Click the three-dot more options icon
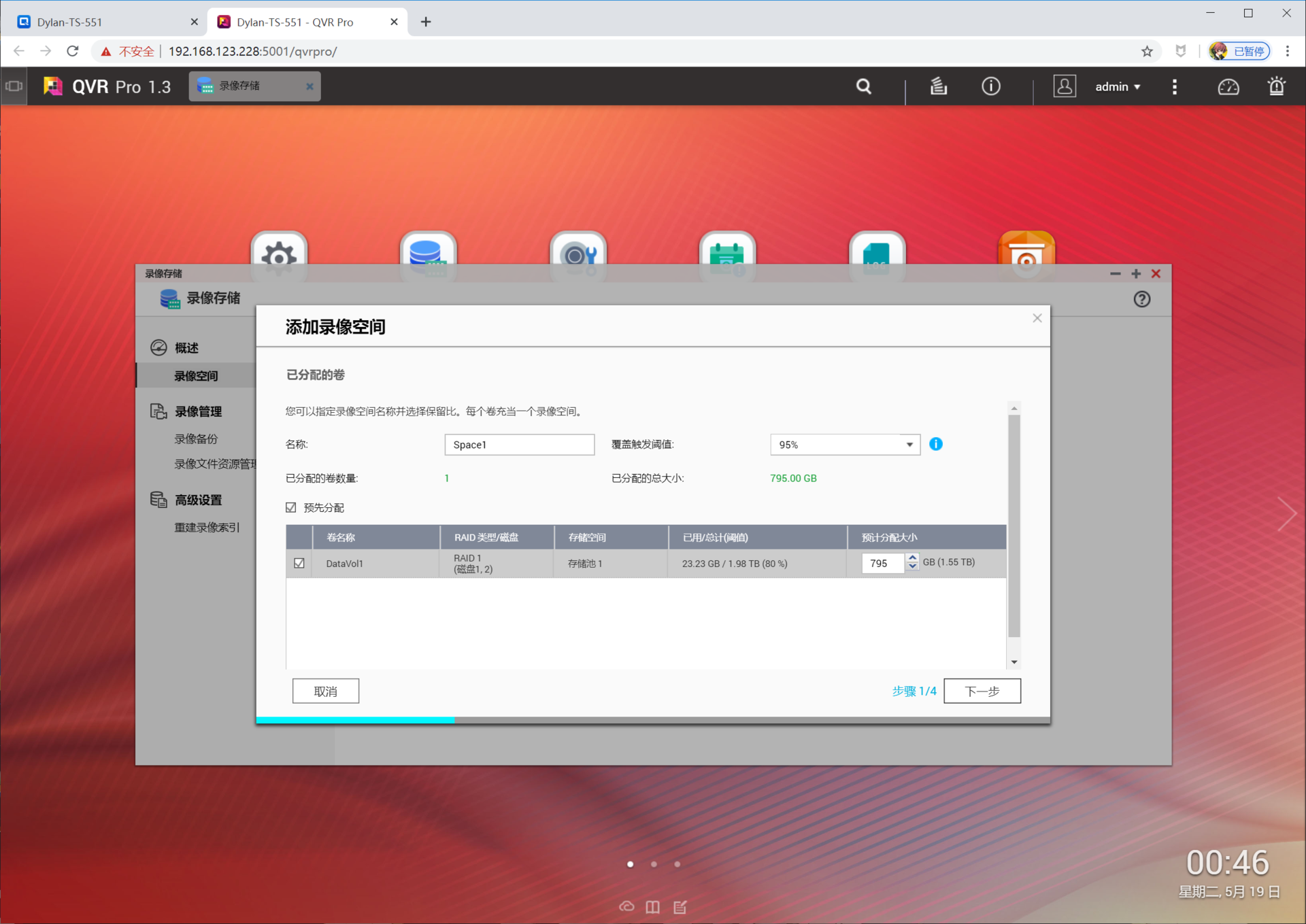 1175,86
